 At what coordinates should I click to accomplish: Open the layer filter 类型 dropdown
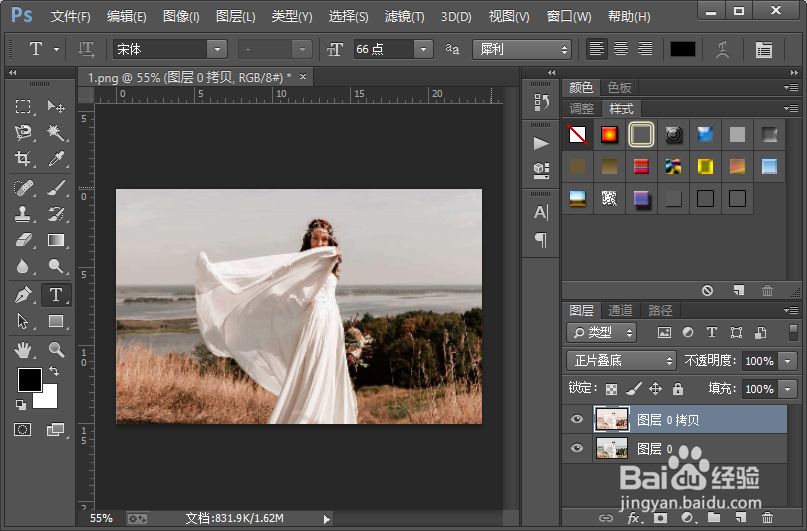[x=601, y=333]
